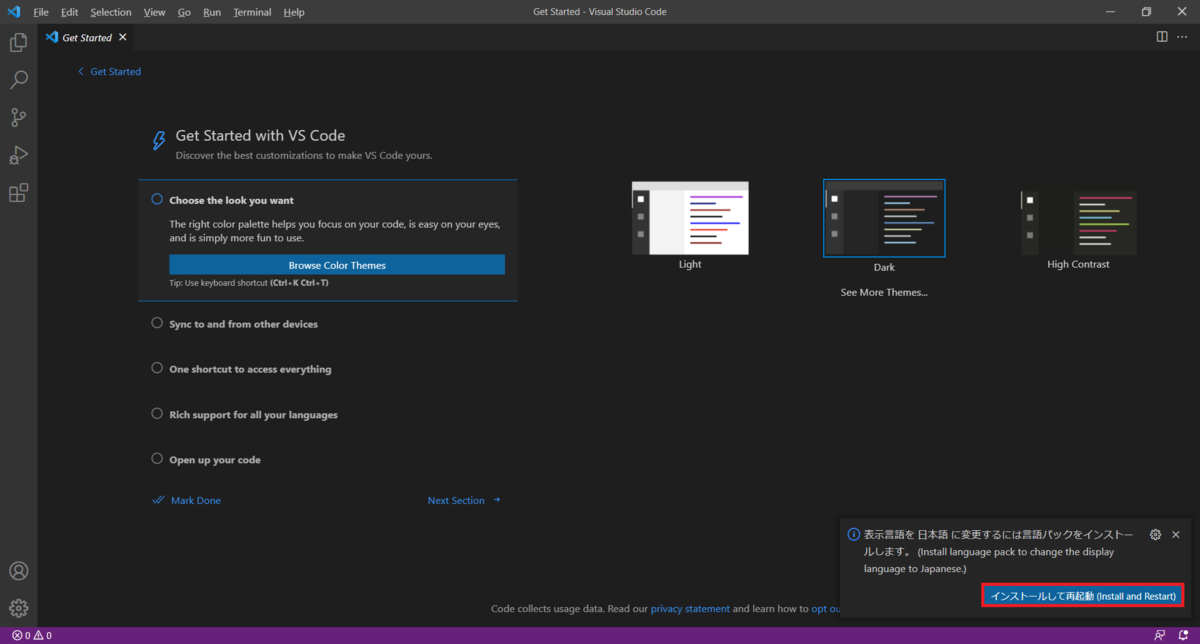Open the Selection menu

(111, 12)
